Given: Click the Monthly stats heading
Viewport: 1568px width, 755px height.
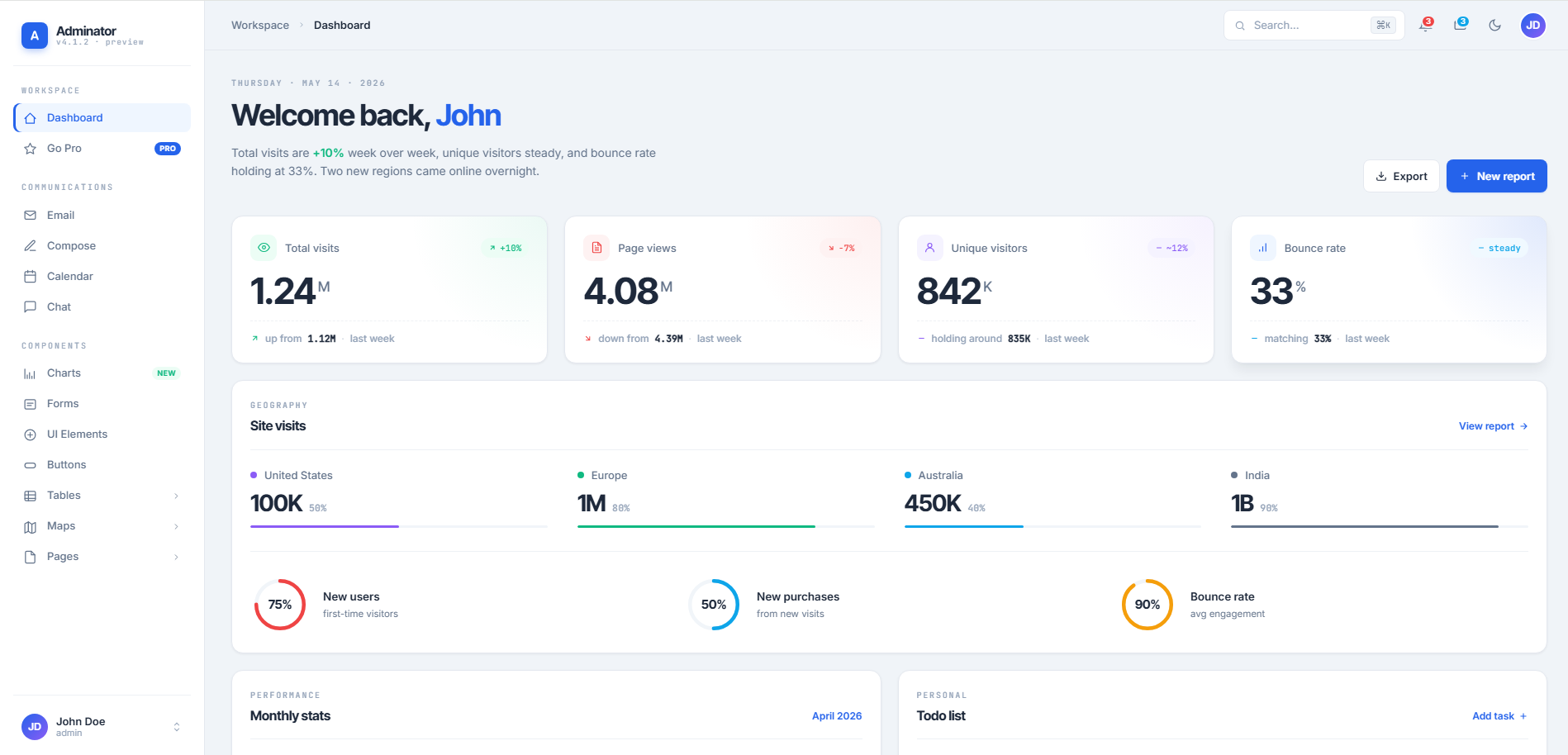Looking at the screenshot, I should (290, 716).
